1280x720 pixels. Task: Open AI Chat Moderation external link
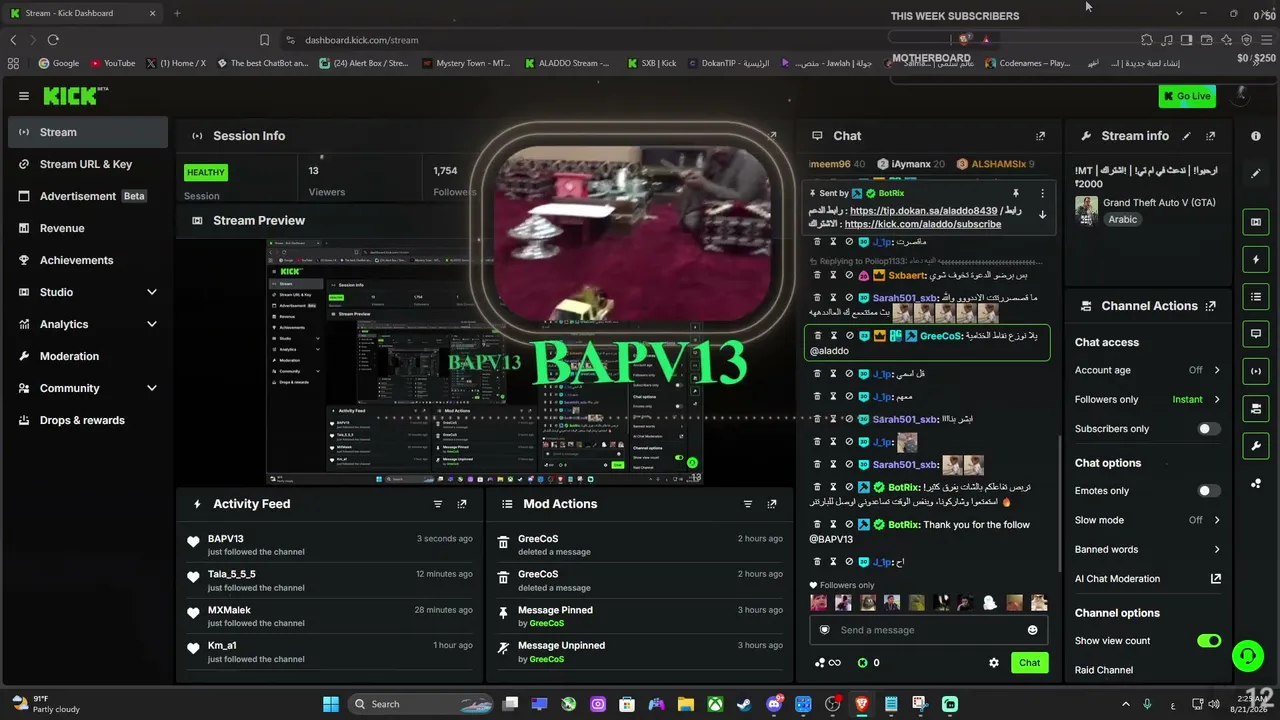coord(1216,579)
